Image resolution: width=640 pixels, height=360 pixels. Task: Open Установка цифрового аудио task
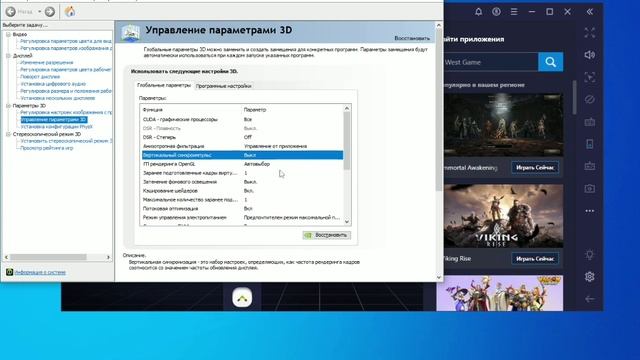[53, 84]
